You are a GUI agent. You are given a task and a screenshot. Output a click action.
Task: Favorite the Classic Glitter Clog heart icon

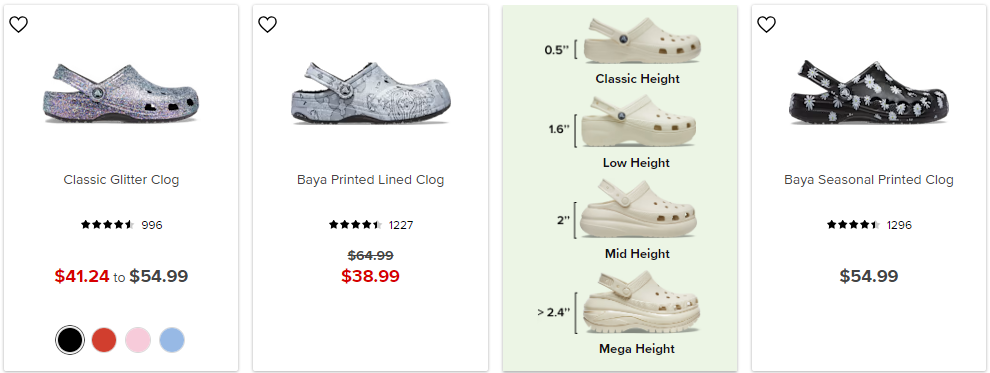[18, 25]
